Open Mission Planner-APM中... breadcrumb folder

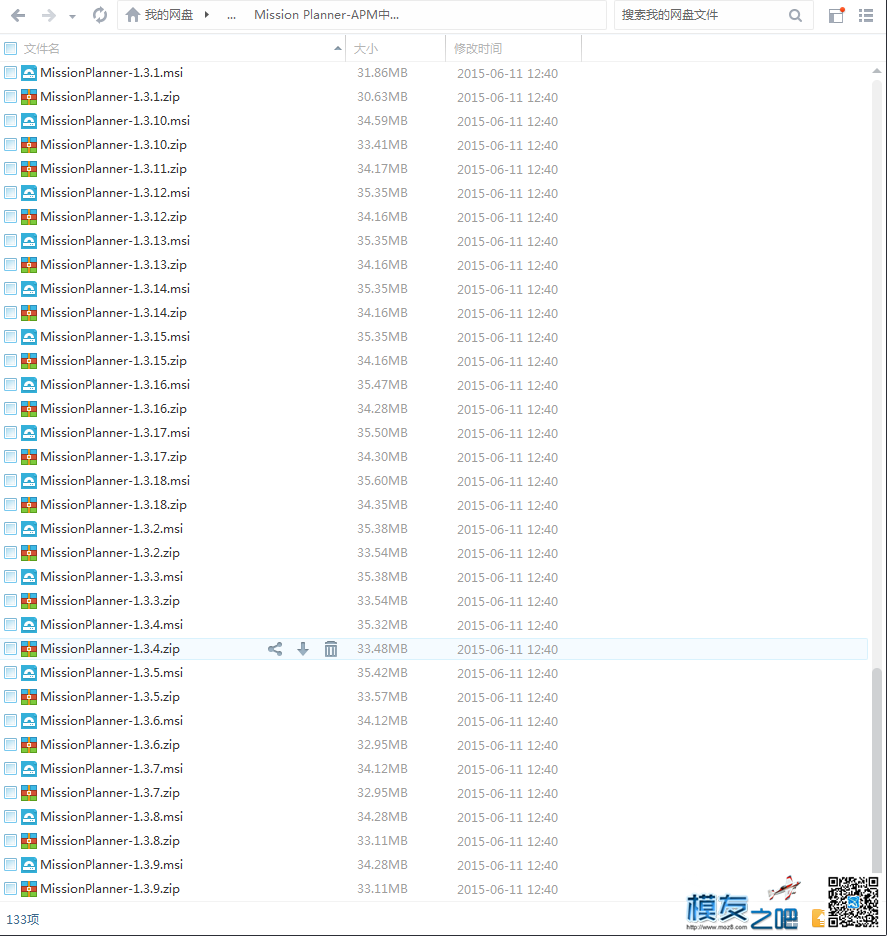(327, 14)
